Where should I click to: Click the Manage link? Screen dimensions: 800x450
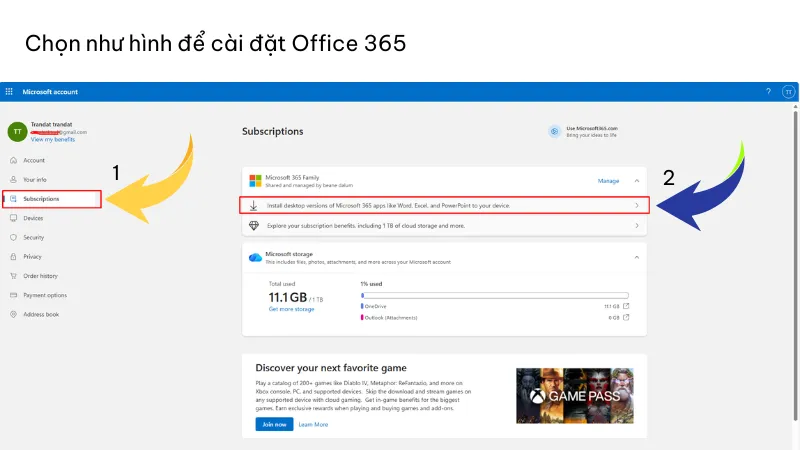[x=608, y=181]
